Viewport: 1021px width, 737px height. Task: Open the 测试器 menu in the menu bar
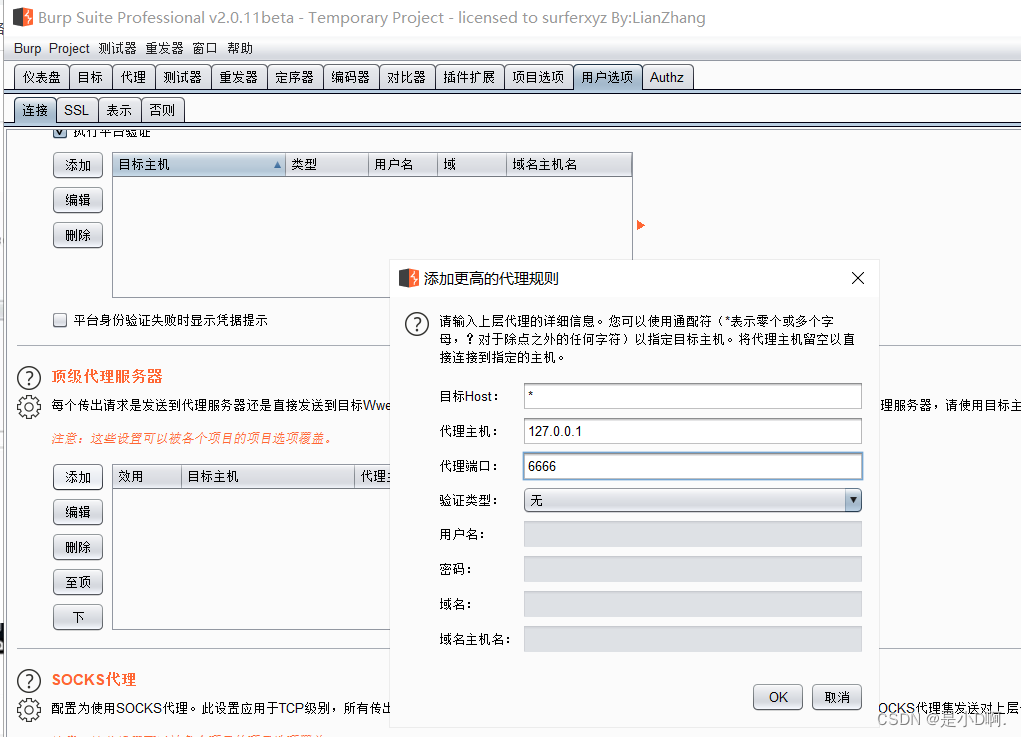pyautogui.click(x=117, y=48)
